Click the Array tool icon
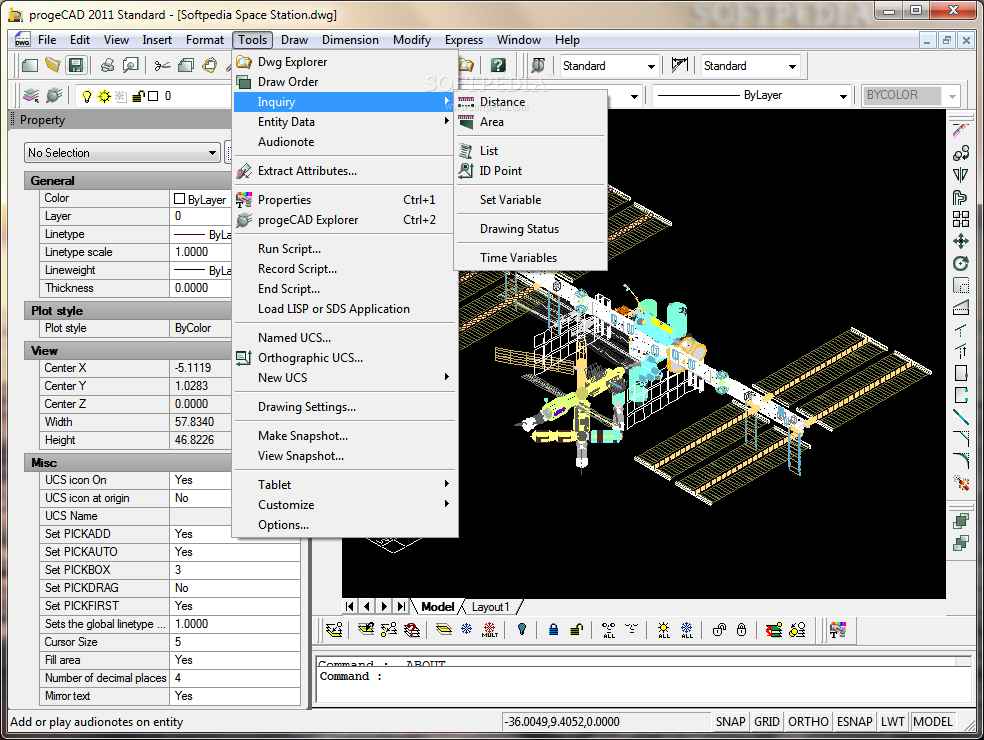The height and width of the screenshot is (740, 984). 961,219
